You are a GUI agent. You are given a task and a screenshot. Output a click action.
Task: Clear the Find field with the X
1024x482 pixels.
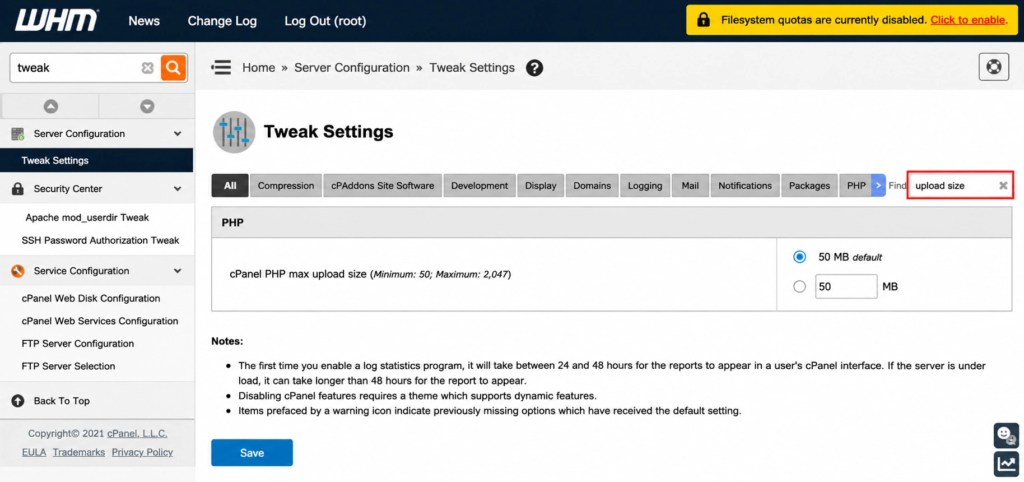coord(1003,185)
